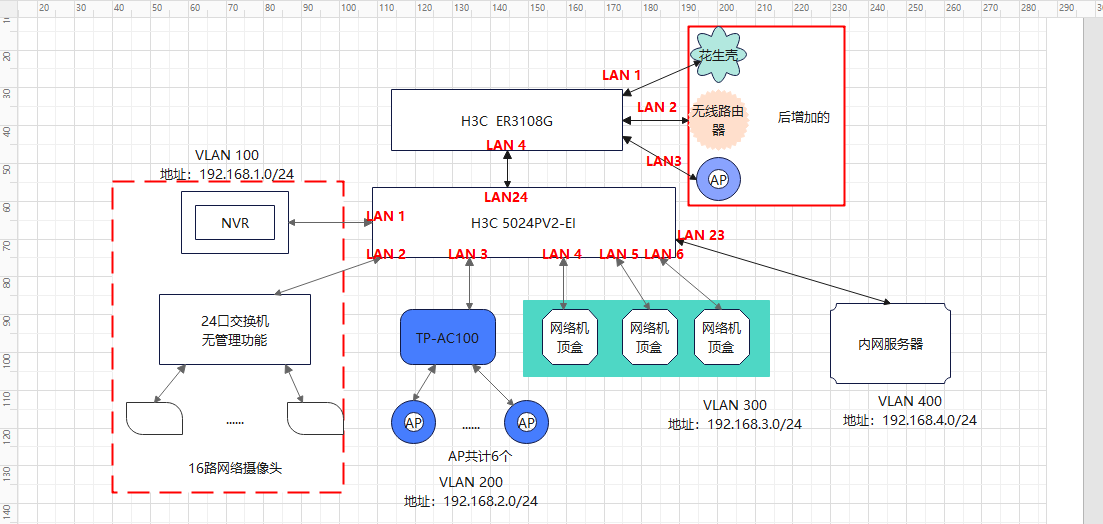Viewport: 1103px width, 524px height.
Task: Select the H3C ER3108G router box
Action: click(x=506, y=120)
